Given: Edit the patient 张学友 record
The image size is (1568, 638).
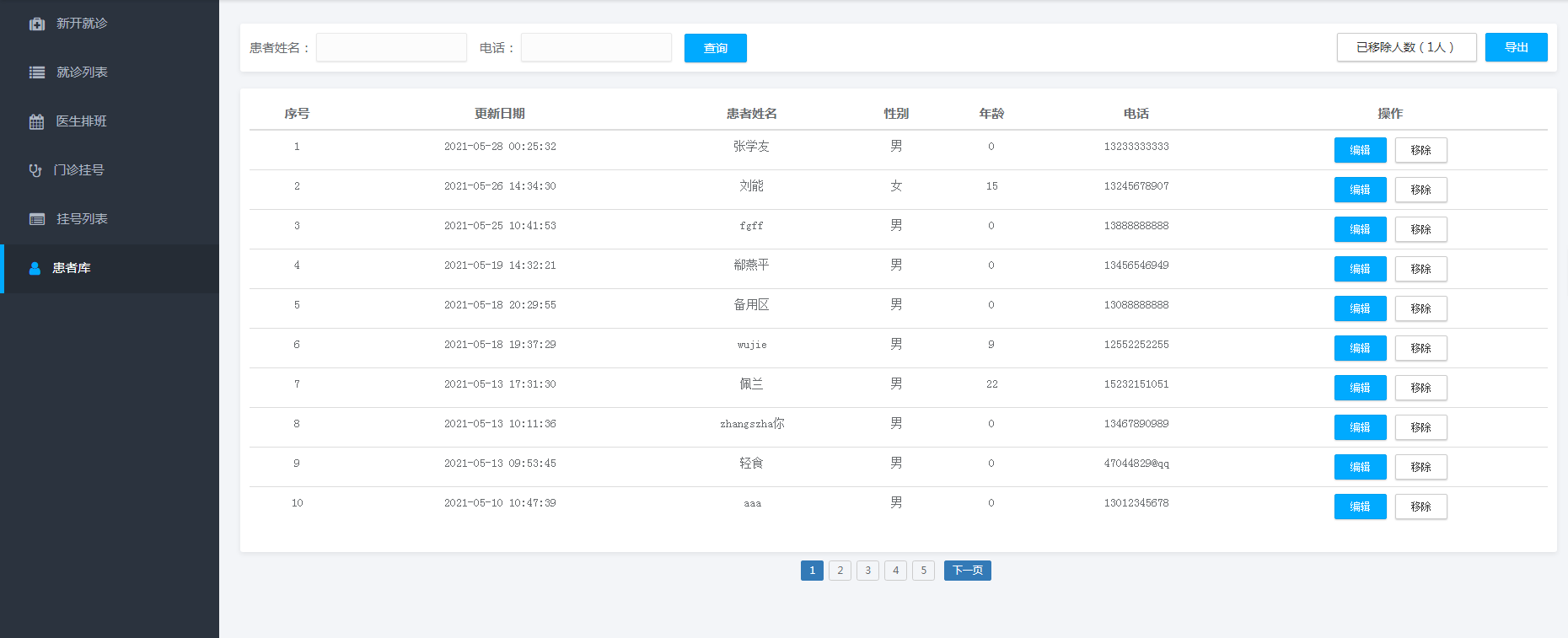Looking at the screenshot, I should (x=1360, y=150).
